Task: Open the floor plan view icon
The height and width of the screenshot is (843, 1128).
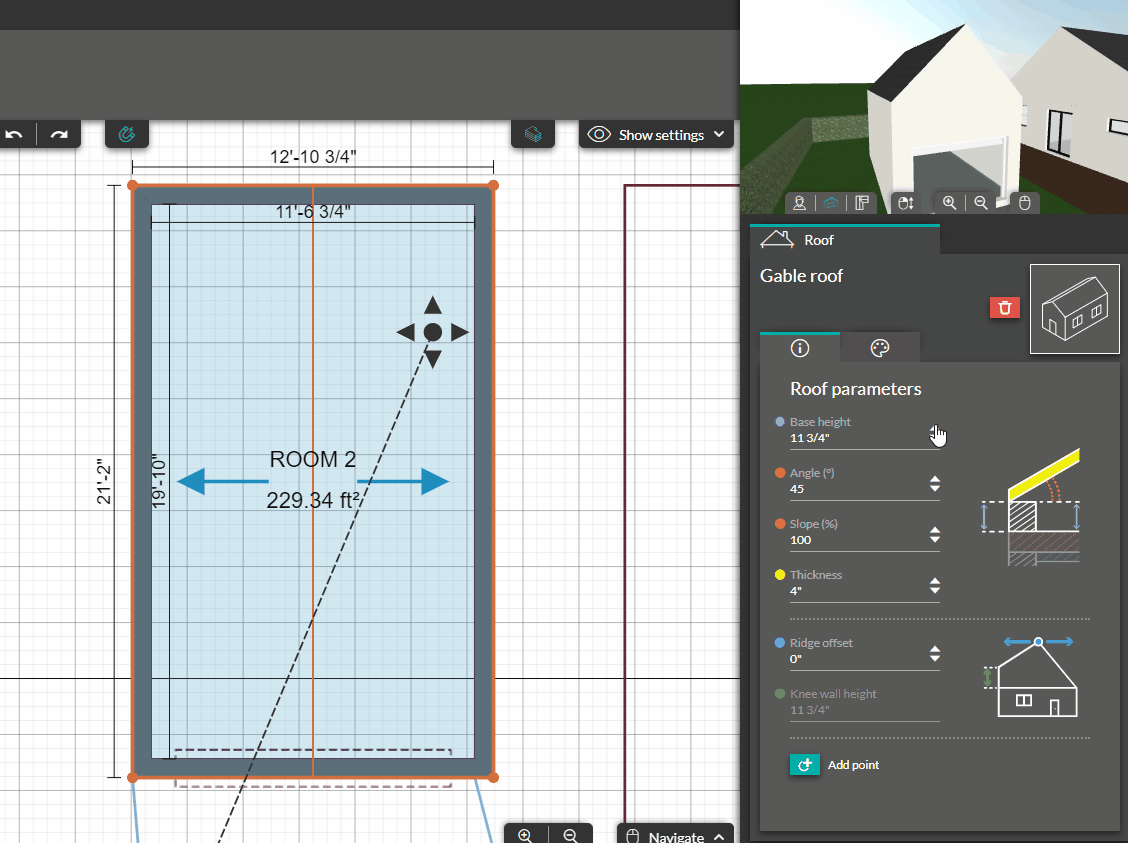Action: [x=862, y=202]
